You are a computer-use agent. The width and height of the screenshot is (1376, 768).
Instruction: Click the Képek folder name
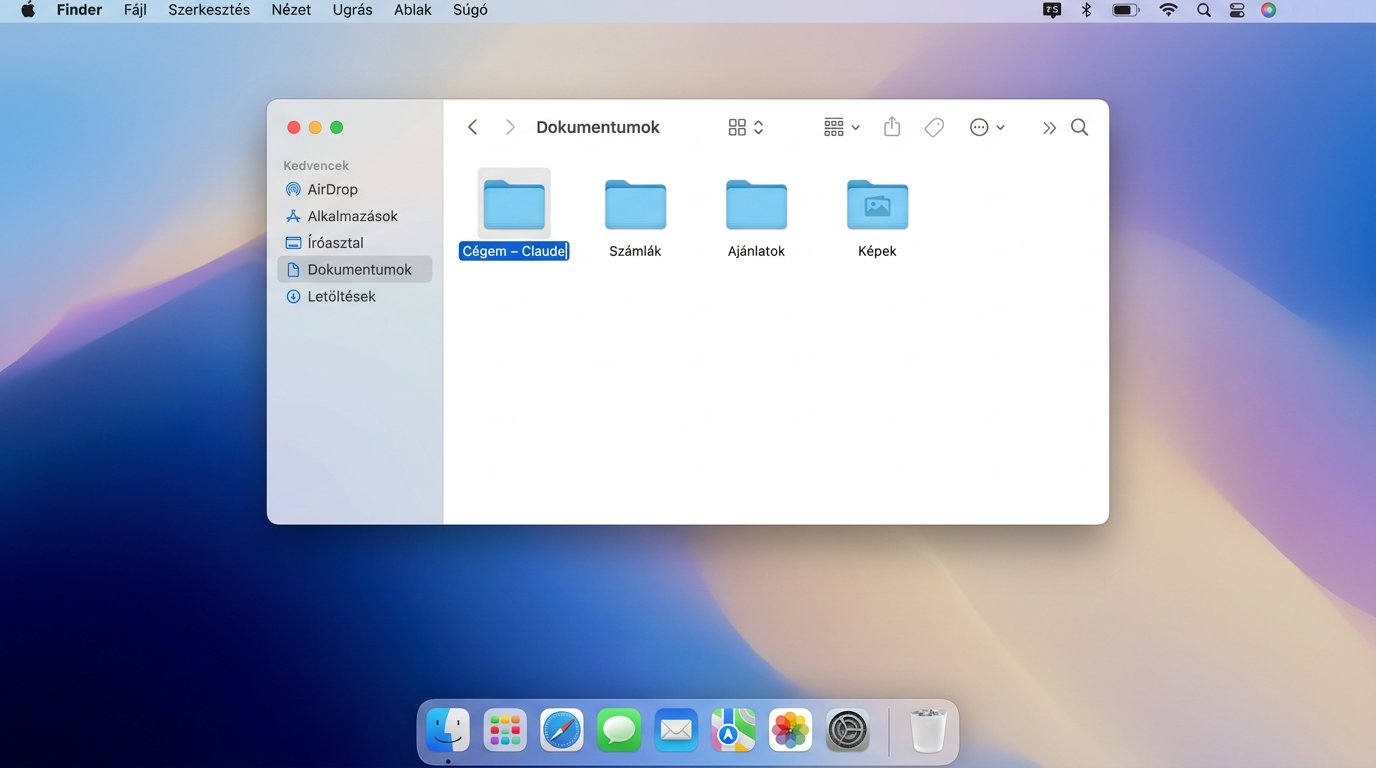[x=877, y=251]
